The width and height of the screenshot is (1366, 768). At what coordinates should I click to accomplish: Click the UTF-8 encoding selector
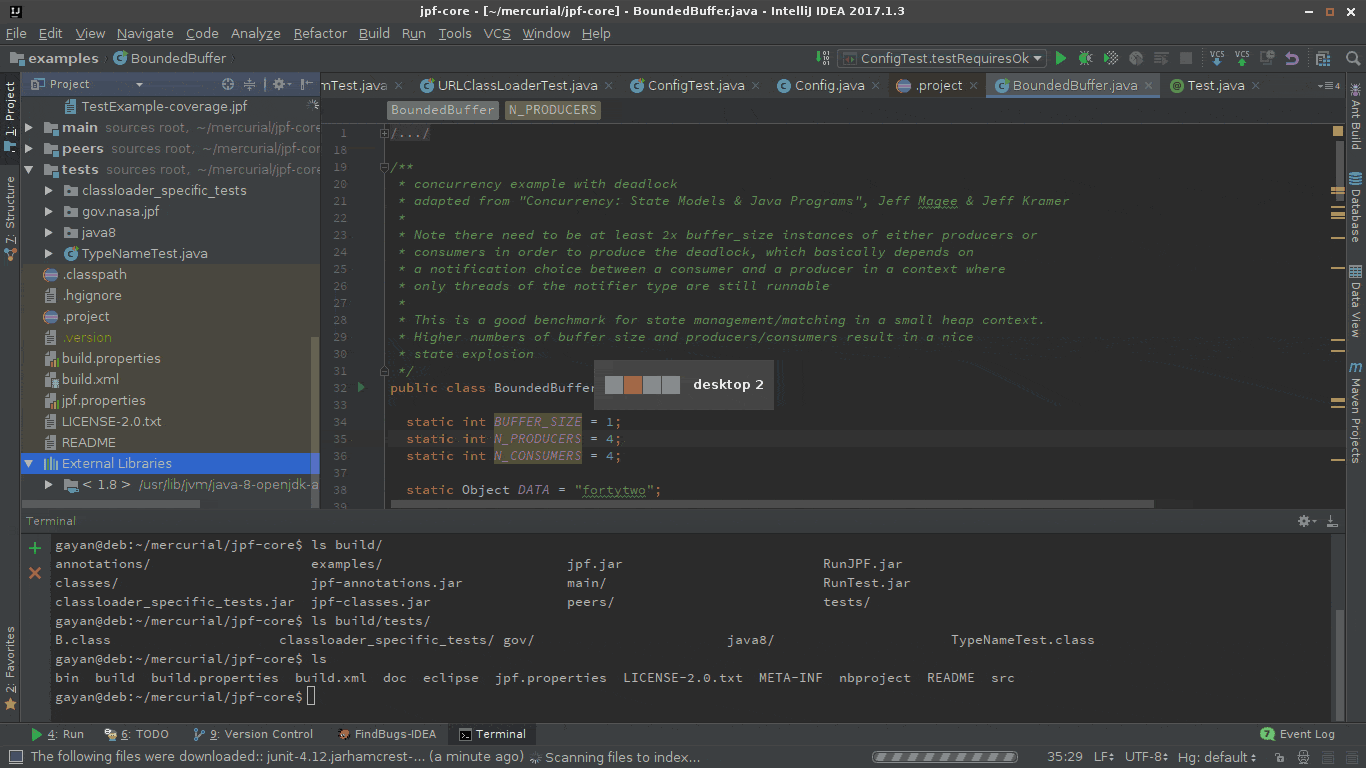pyautogui.click(x=1146, y=758)
